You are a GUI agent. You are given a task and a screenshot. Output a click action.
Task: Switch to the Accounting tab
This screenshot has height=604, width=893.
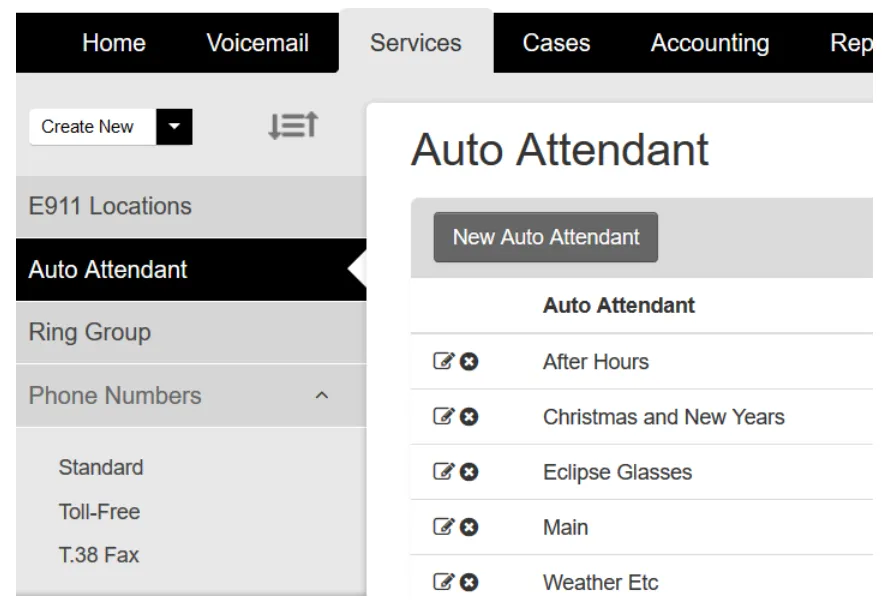[710, 42]
